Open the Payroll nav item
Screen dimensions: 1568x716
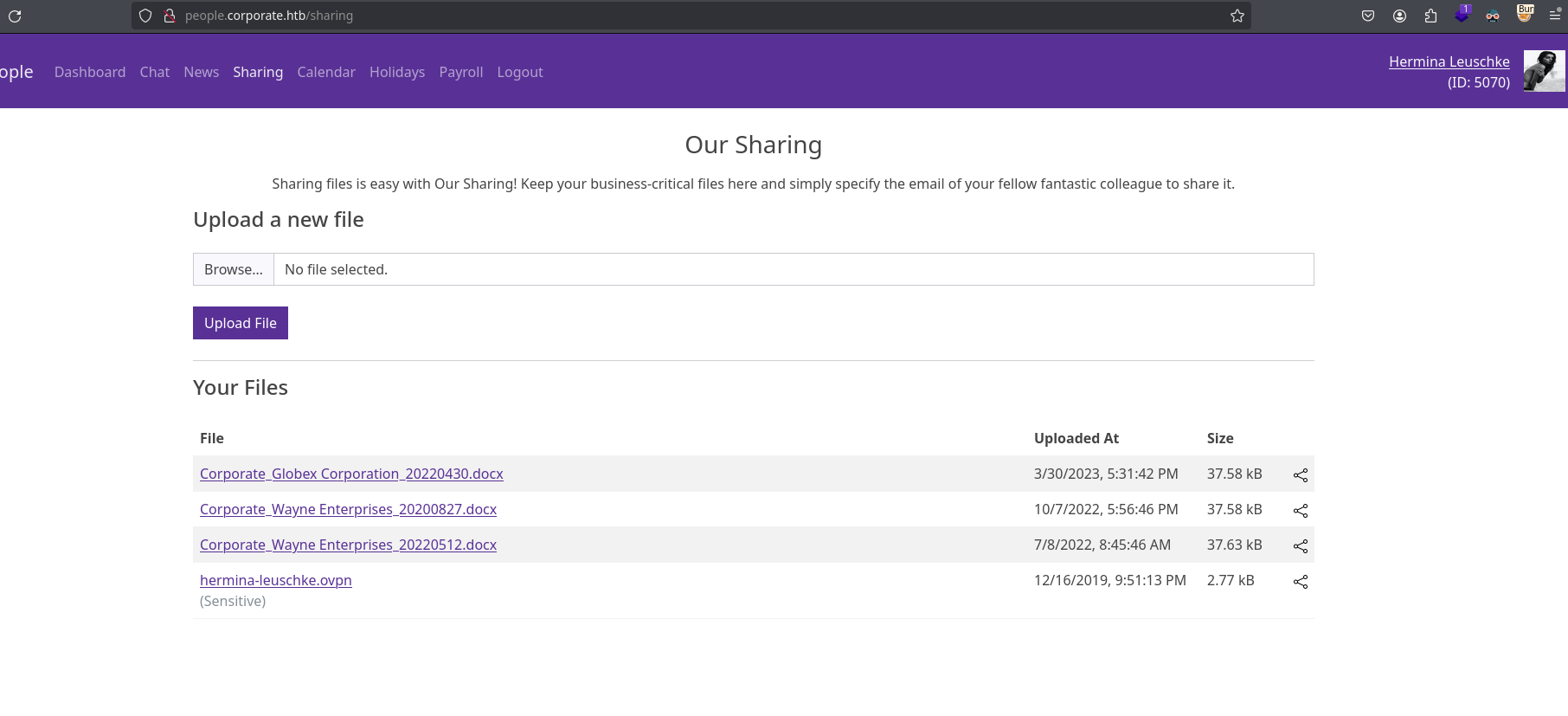tap(461, 72)
